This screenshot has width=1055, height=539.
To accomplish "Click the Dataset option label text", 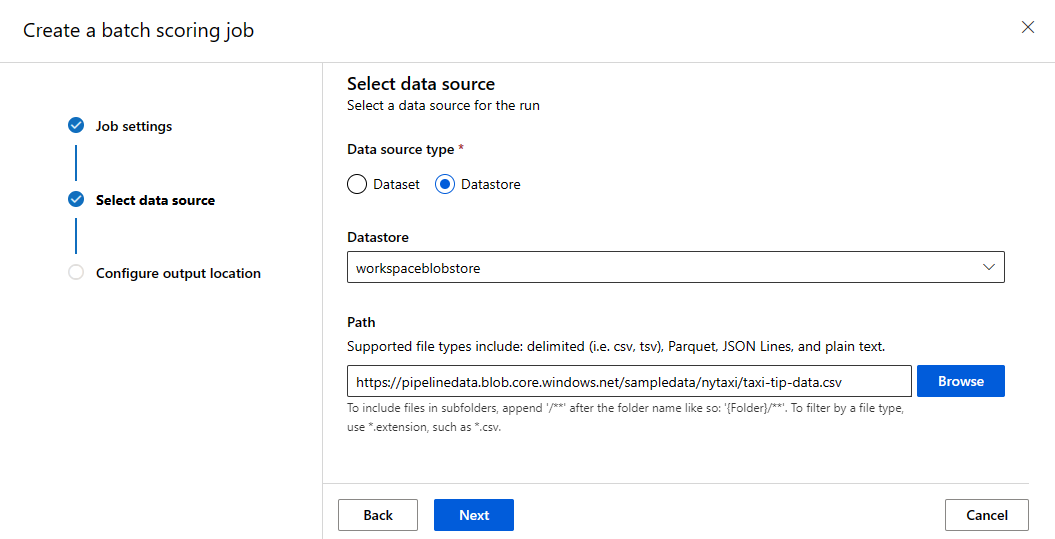I will point(396,184).
